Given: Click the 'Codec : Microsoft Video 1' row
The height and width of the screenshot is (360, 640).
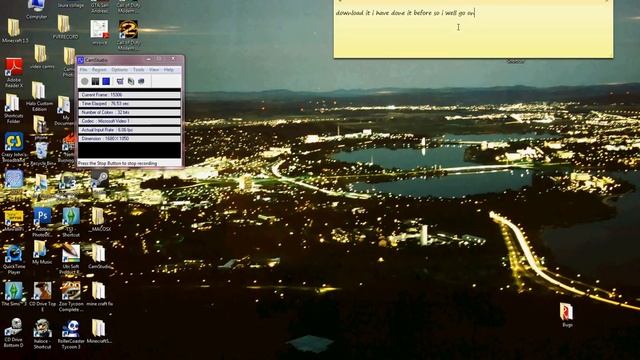Looking at the screenshot, I should point(129,121).
